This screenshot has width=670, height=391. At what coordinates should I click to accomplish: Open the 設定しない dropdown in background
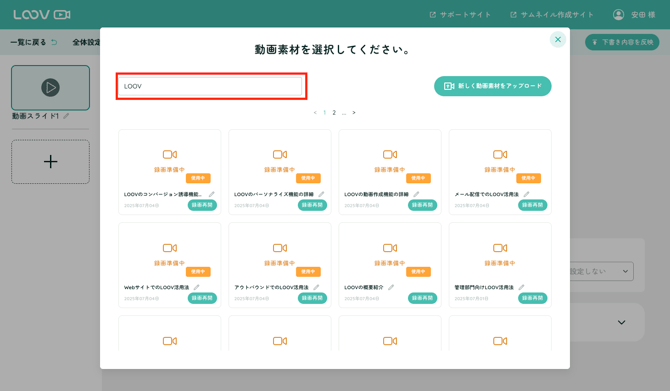click(601, 271)
